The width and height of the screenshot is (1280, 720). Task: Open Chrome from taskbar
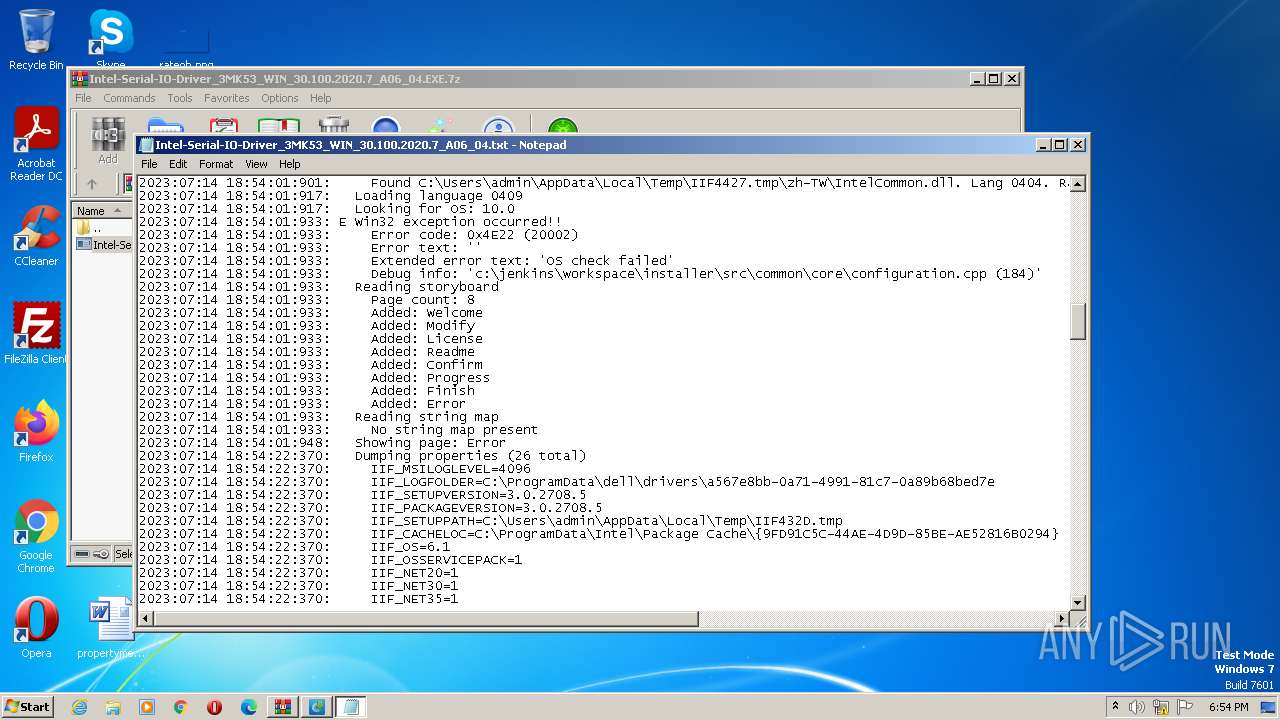(x=181, y=707)
